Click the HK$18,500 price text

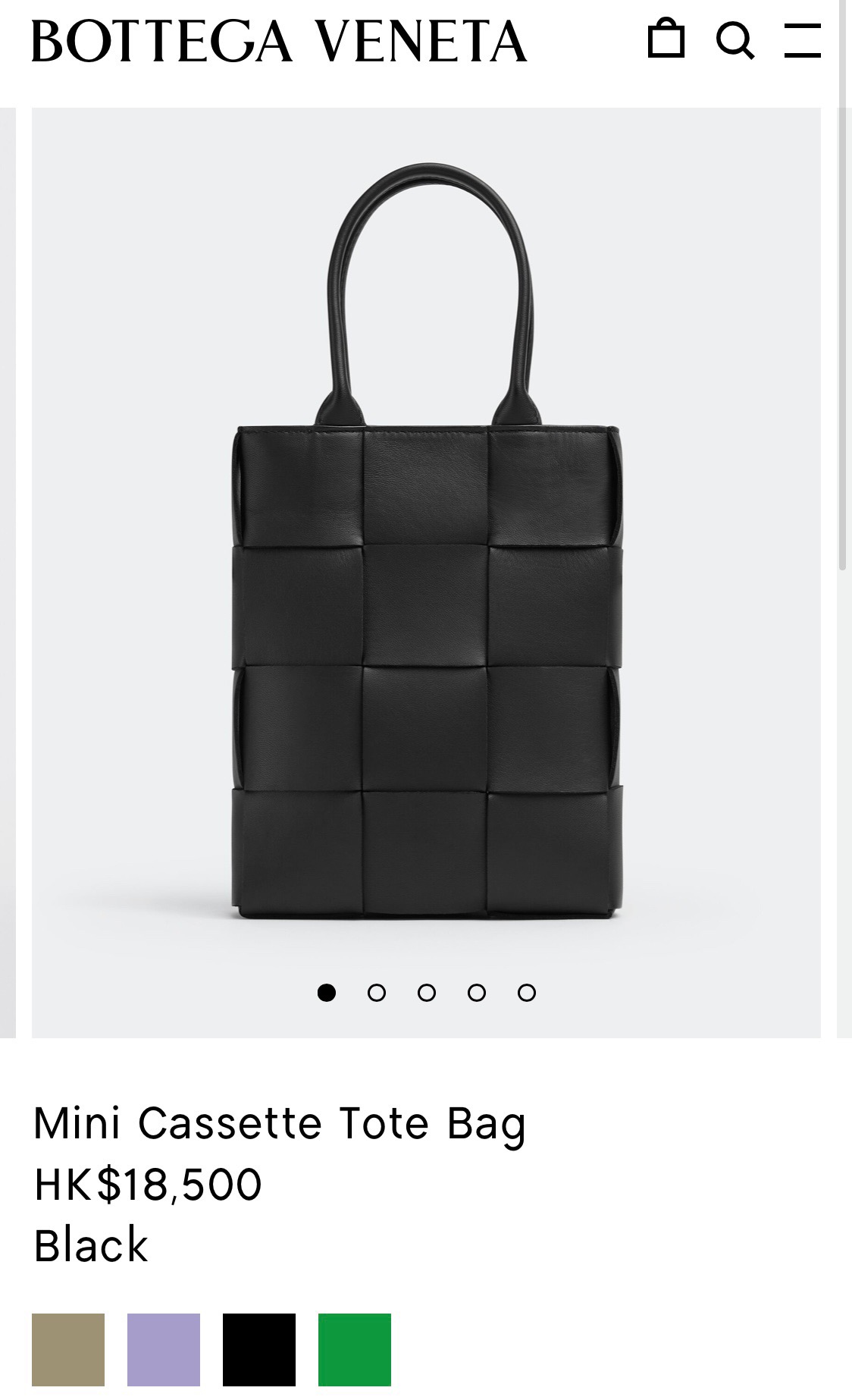pos(148,1185)
